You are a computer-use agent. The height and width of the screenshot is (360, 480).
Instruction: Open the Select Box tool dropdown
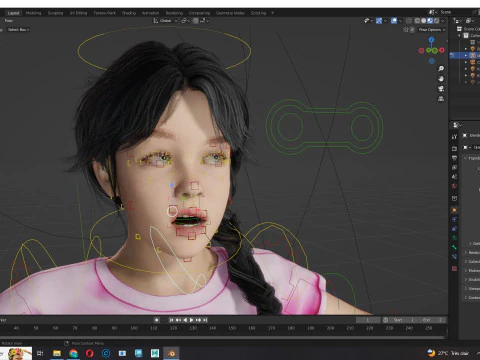pyautogui.click(x=19, y=30)
